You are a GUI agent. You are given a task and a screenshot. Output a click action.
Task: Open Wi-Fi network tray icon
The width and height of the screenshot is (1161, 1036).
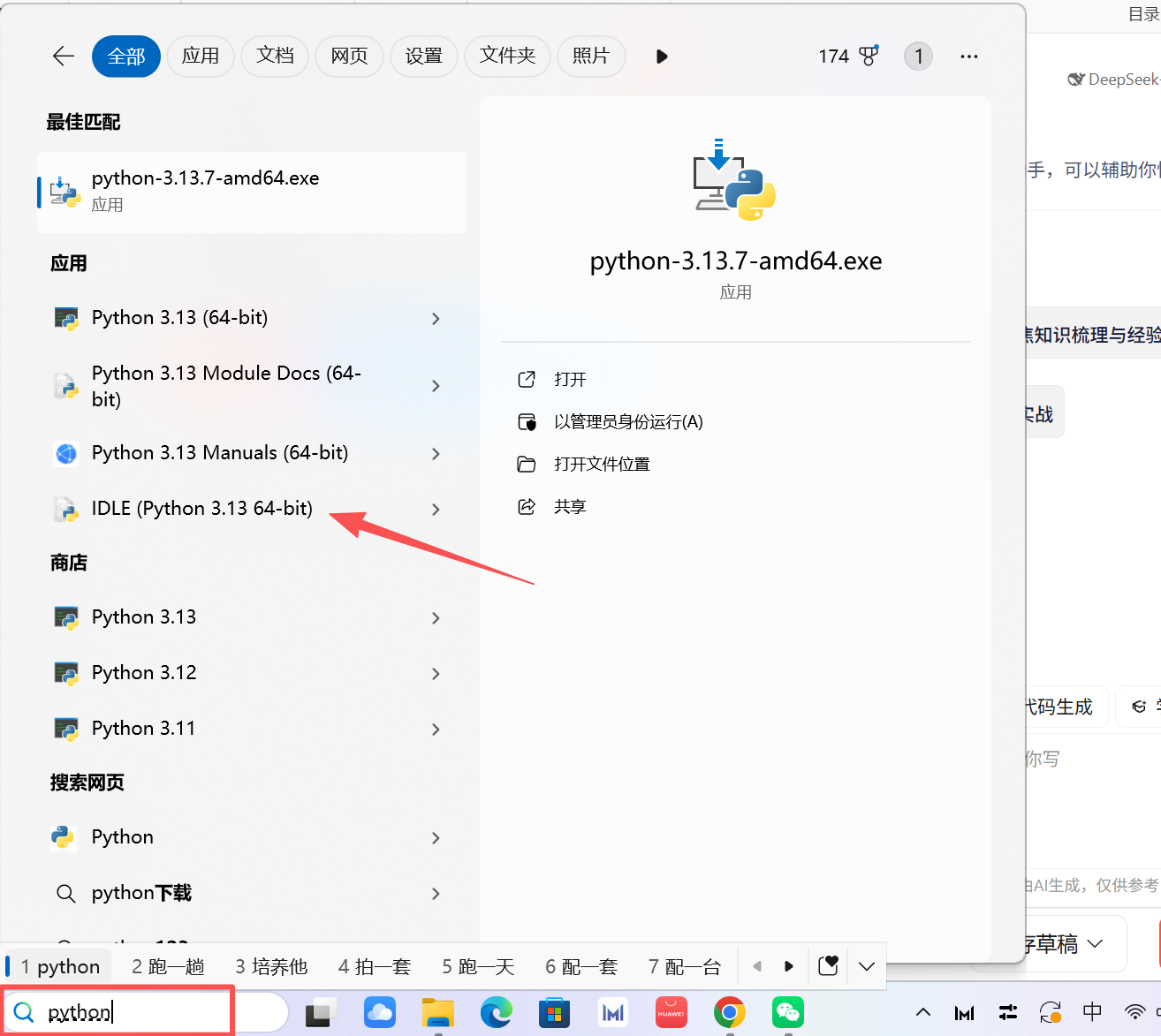click(x=1135, y=1012)
